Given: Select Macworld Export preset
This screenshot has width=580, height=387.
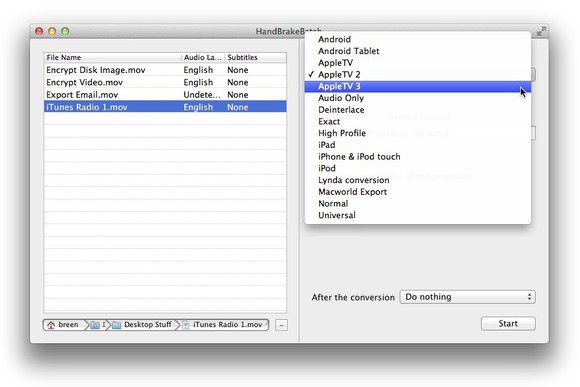Looking at the screenshot, I should (x=418, y=192).
